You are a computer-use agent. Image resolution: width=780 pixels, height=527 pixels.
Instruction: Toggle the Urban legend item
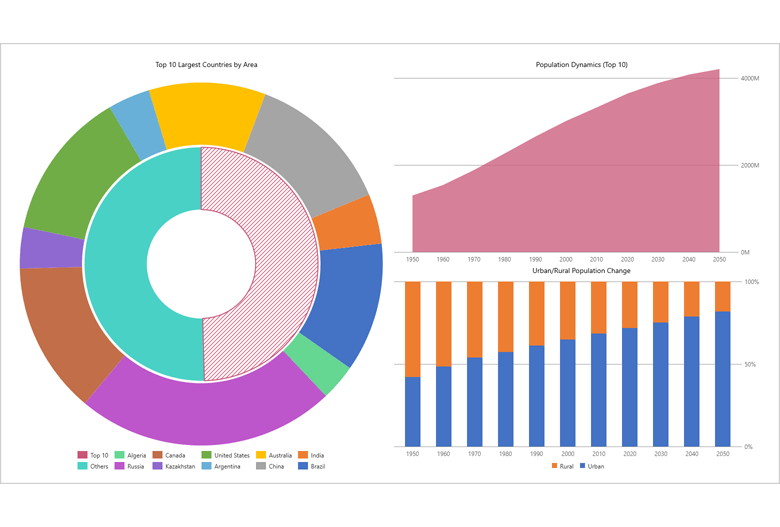(x=590, y=466)
